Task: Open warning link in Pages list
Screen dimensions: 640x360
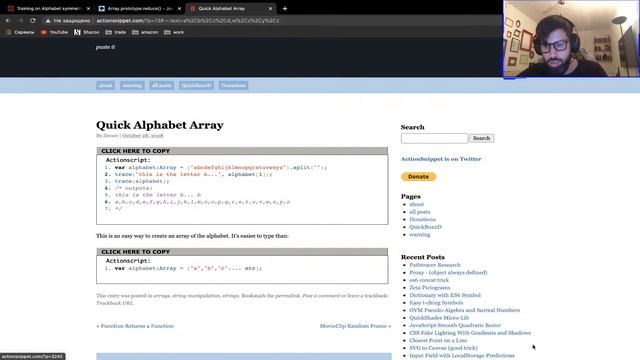Action: pyautogui.click(x=420, y=235)
